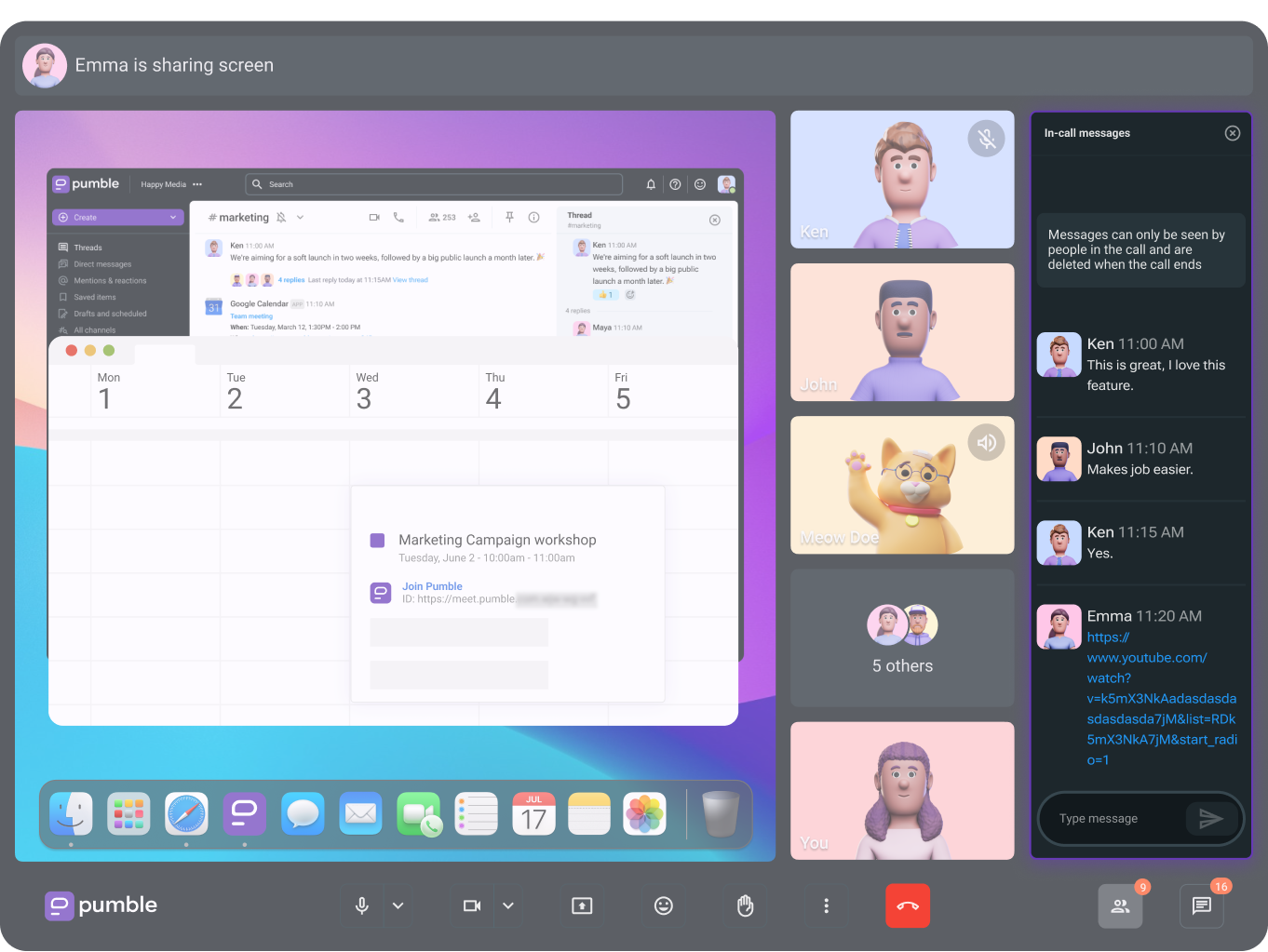Expand camera options chevron
Screen dimensions: 1268x952
point(508,905)
